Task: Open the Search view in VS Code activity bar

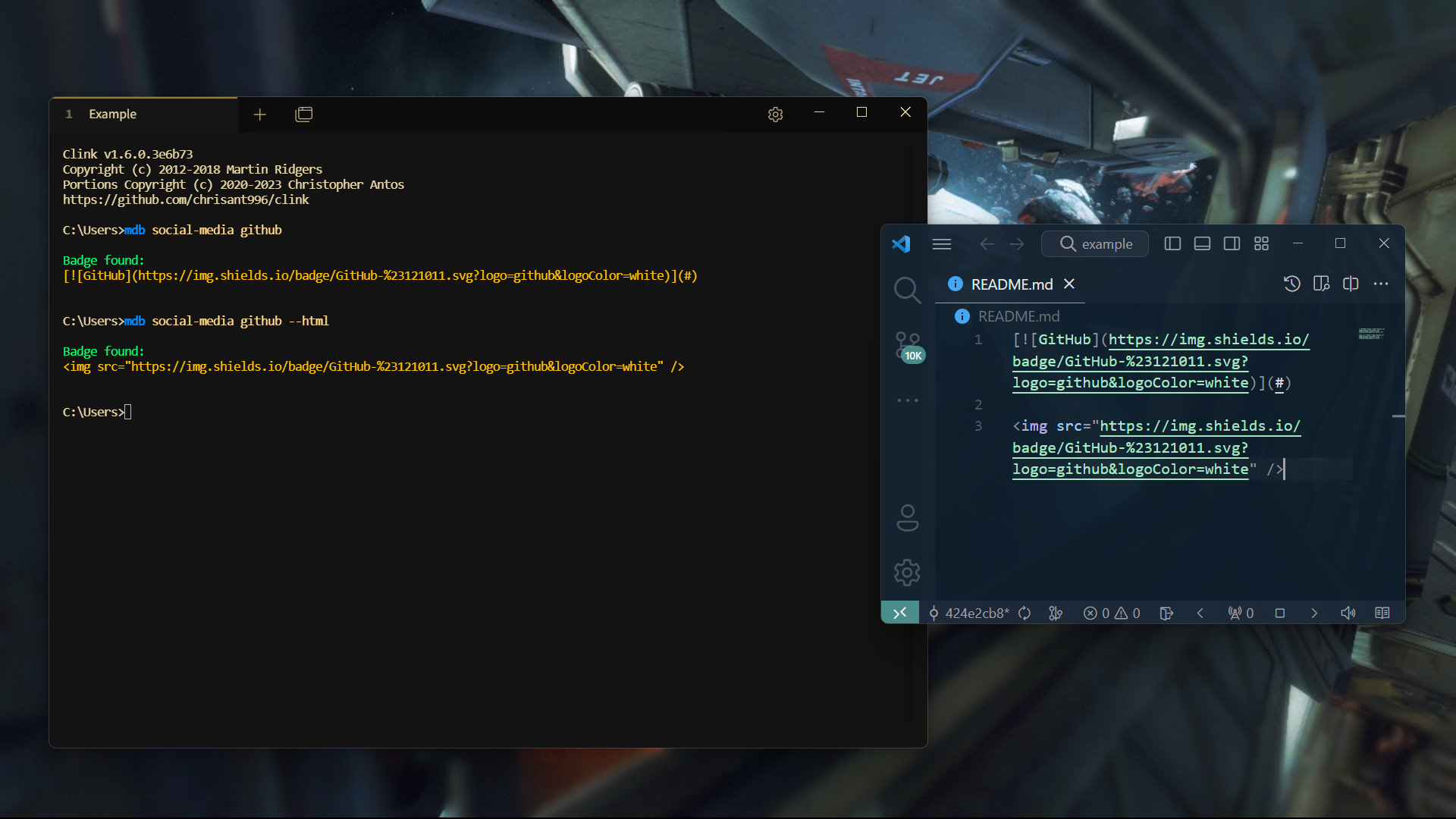Action: [907, 290]
